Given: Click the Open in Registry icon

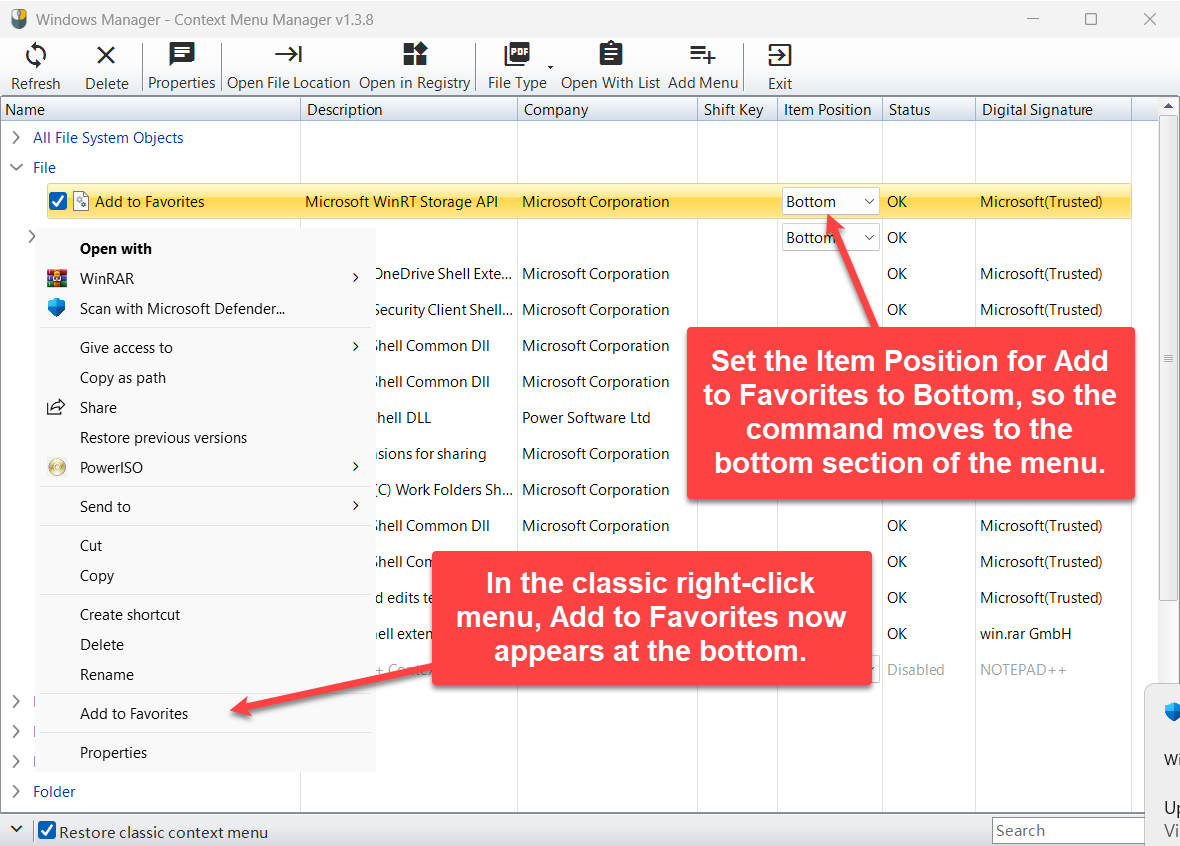Looking at the screenshot, I should [415, 54].
